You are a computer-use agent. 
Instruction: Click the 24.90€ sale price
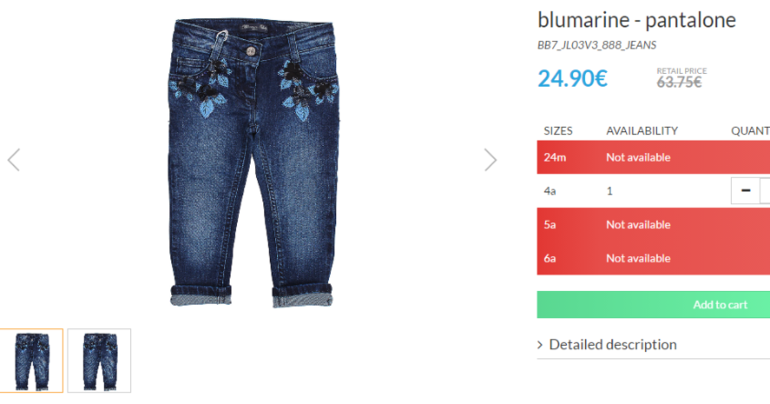[573, 79]
